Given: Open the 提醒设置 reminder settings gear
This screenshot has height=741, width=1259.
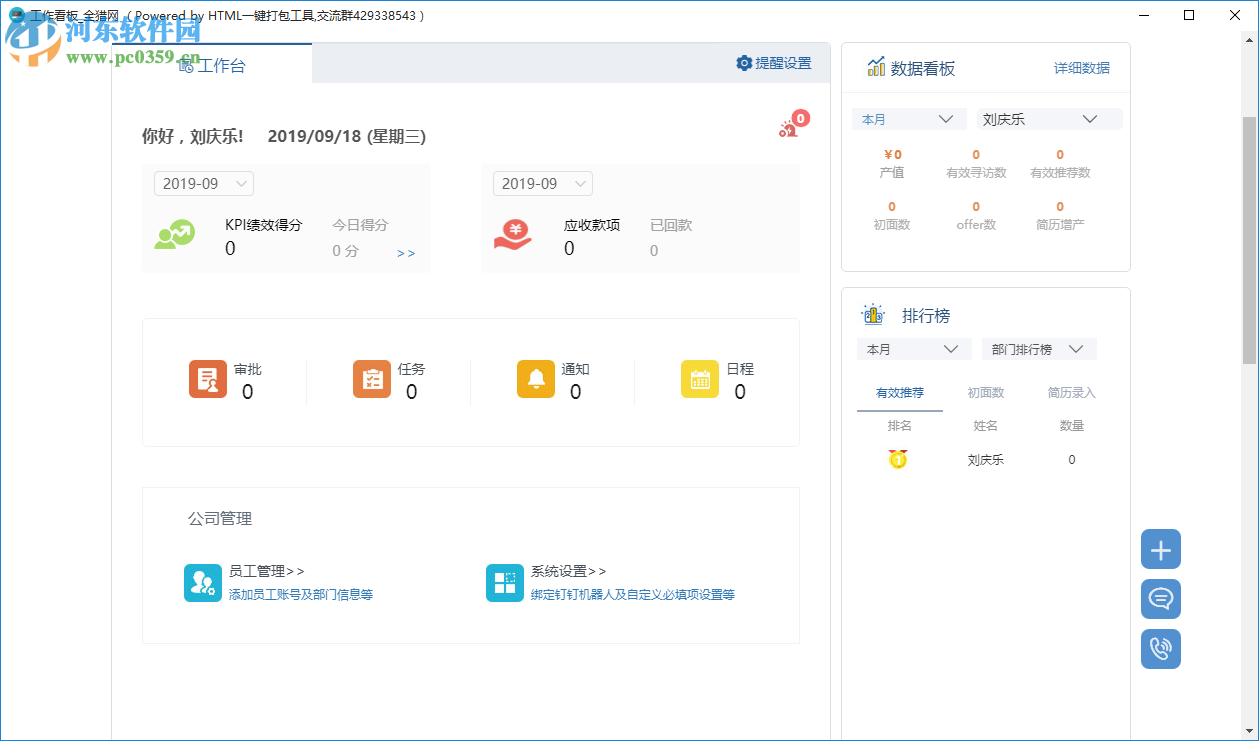Looking at the screenshot, I should click(x=744, y=62).
